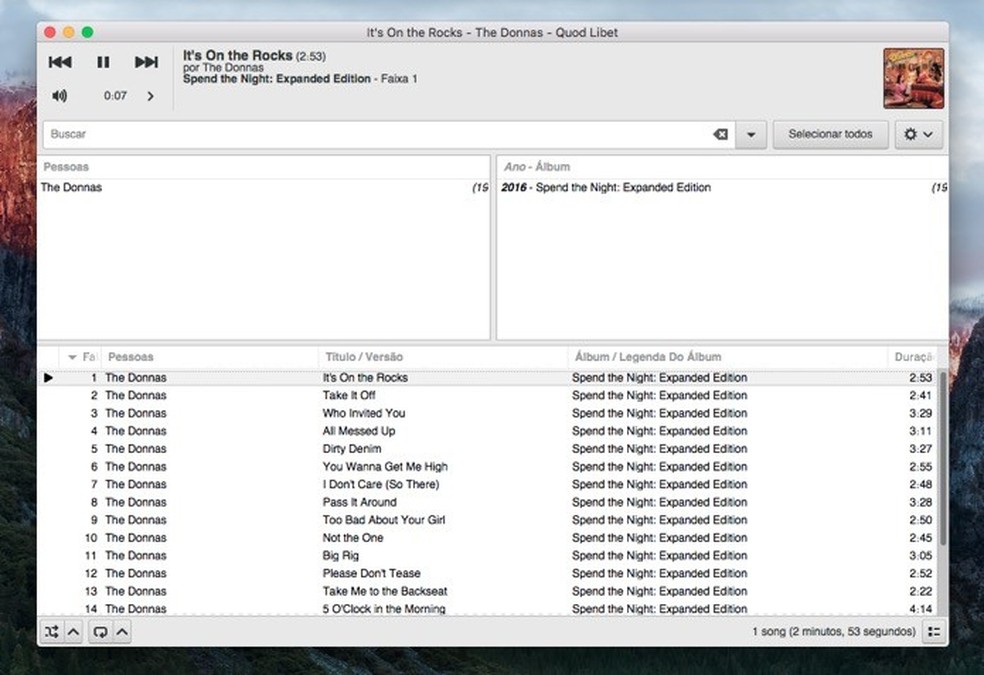Click the Ano - Álbum pane header
The height and width of the screenshot is (675, 984).
tap(722, 167)
